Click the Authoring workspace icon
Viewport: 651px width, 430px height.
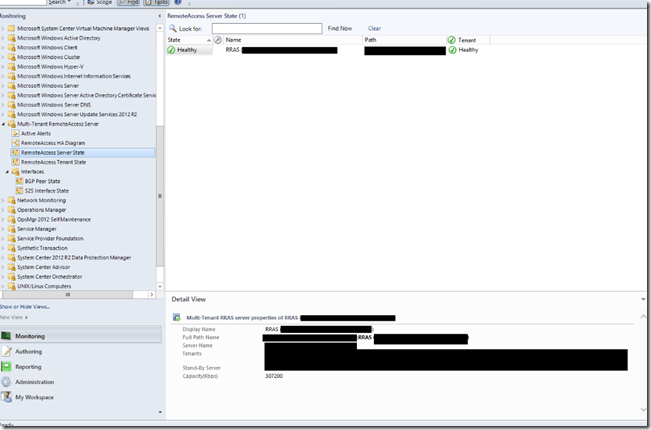coord(8,352)
